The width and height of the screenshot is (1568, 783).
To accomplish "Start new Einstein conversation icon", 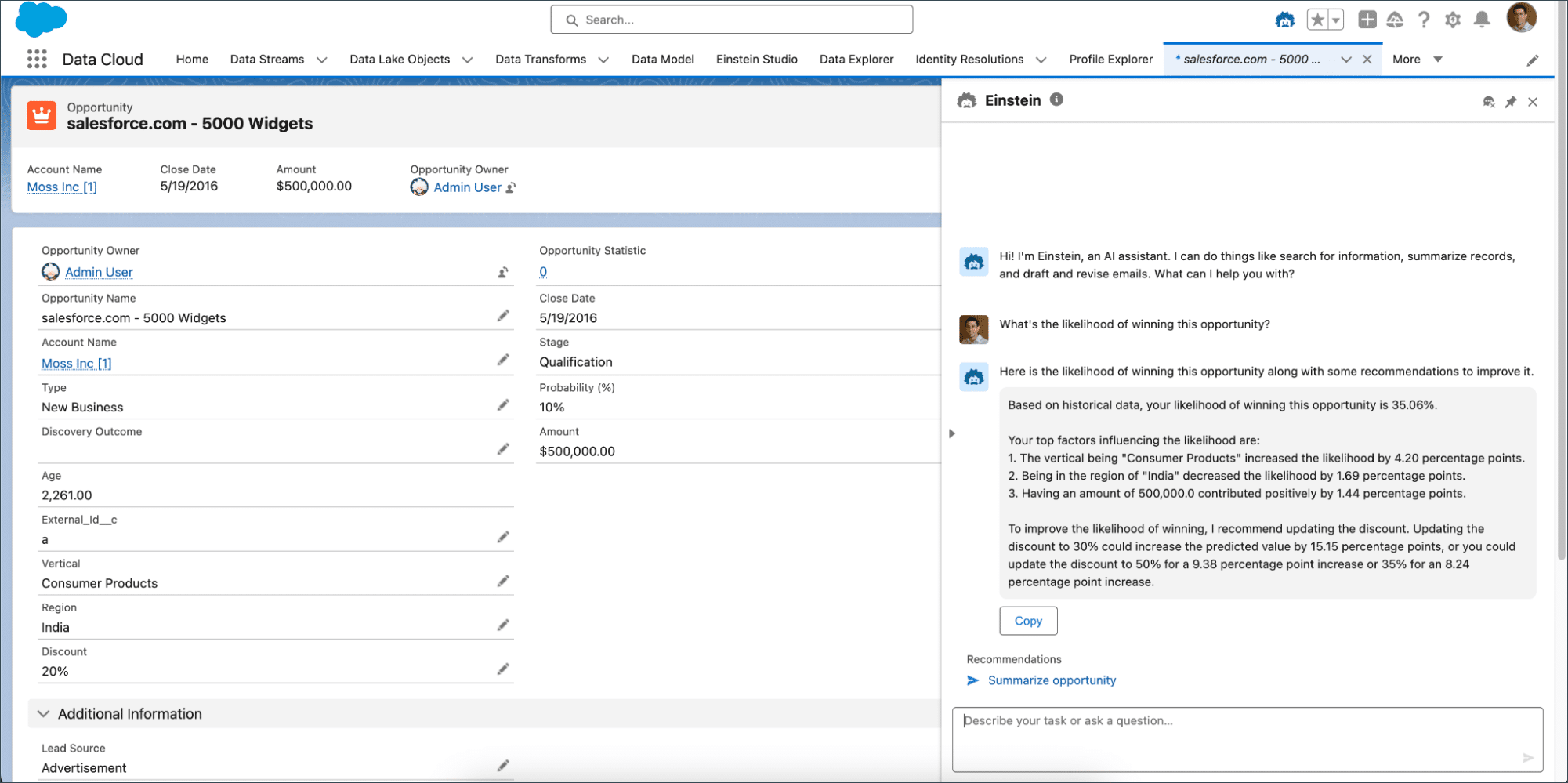I will [1489, 102].
